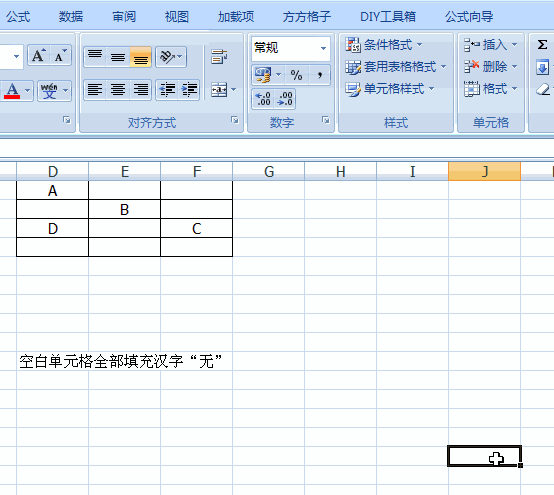Toggle wrap text icon
Image resolution: width=554 pixels, height=495 pixels.
coord(219,57)
